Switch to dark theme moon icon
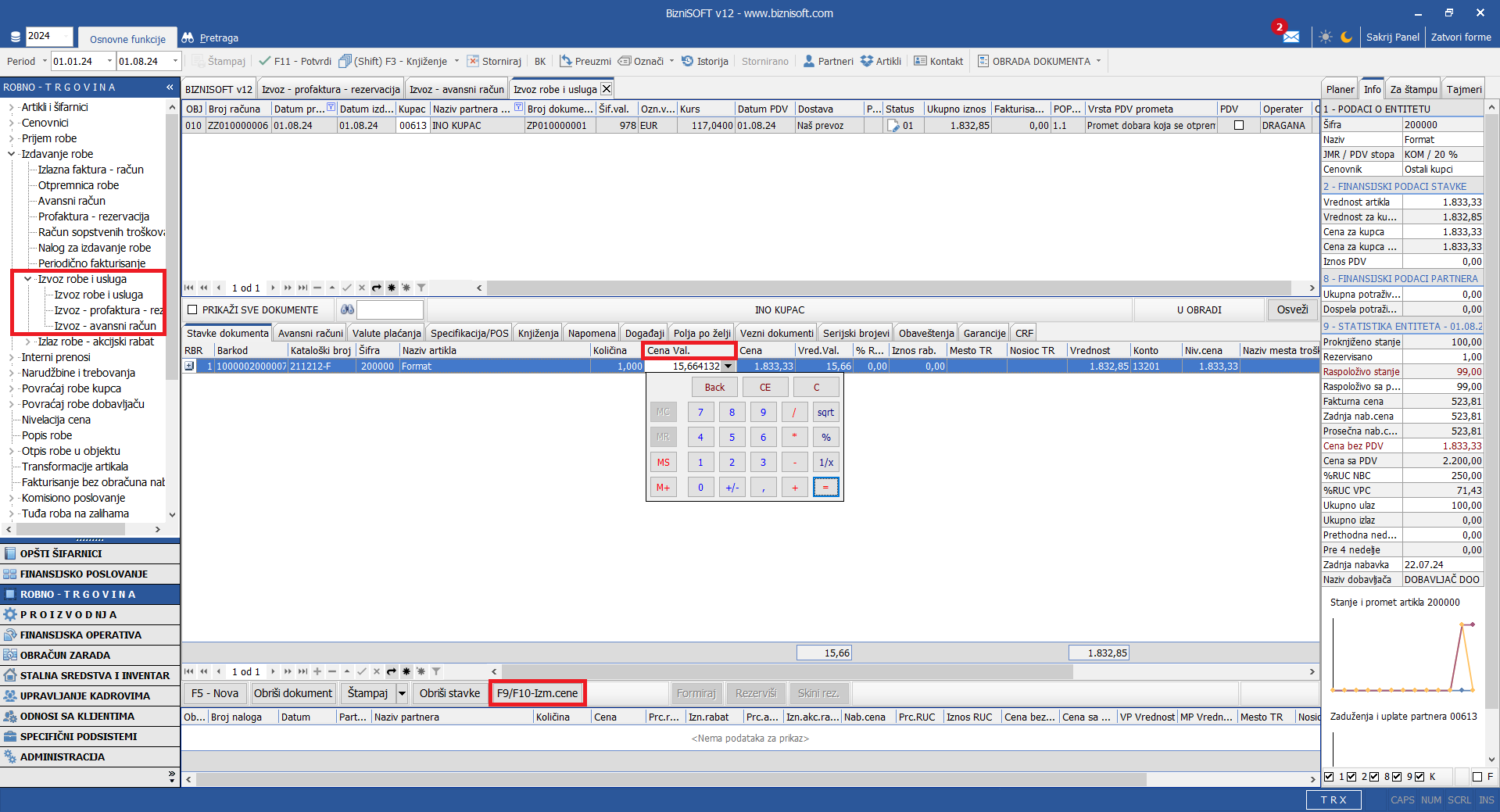 [1346, 37]
